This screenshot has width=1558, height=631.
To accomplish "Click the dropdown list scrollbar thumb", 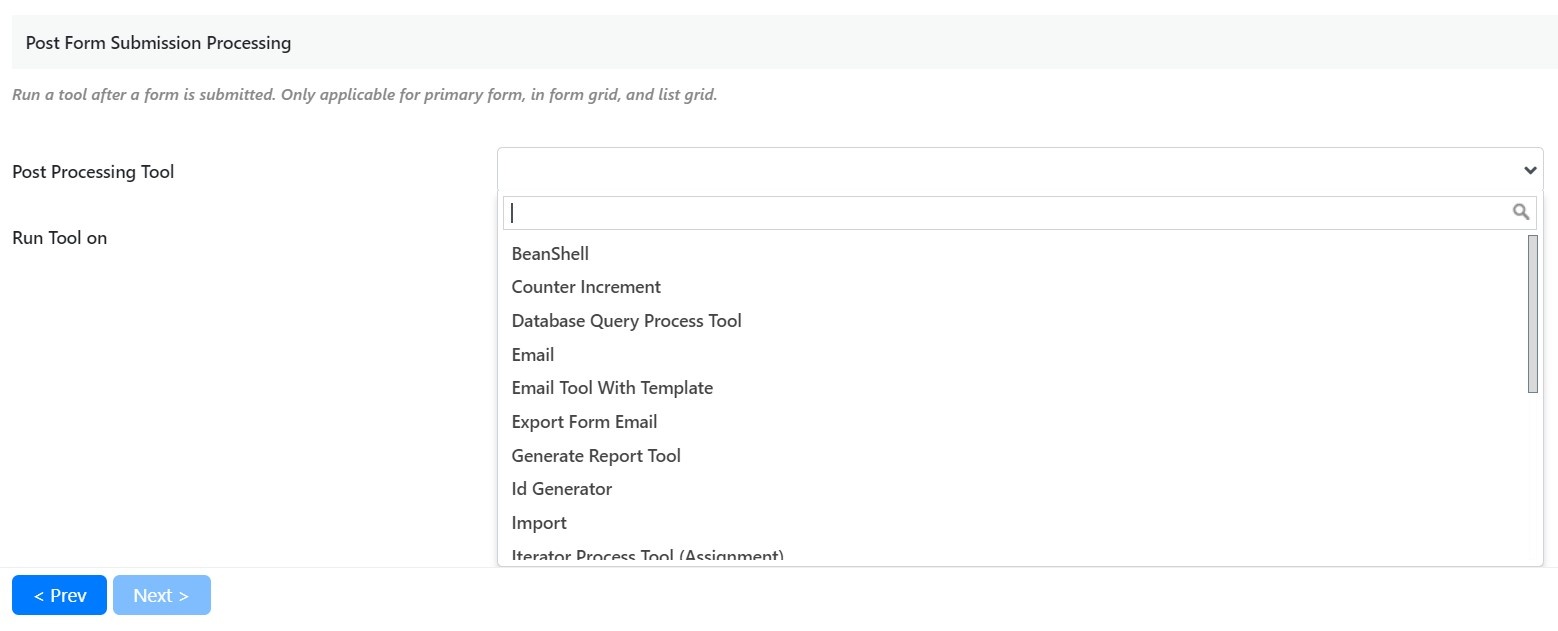I will point(1533,314).
